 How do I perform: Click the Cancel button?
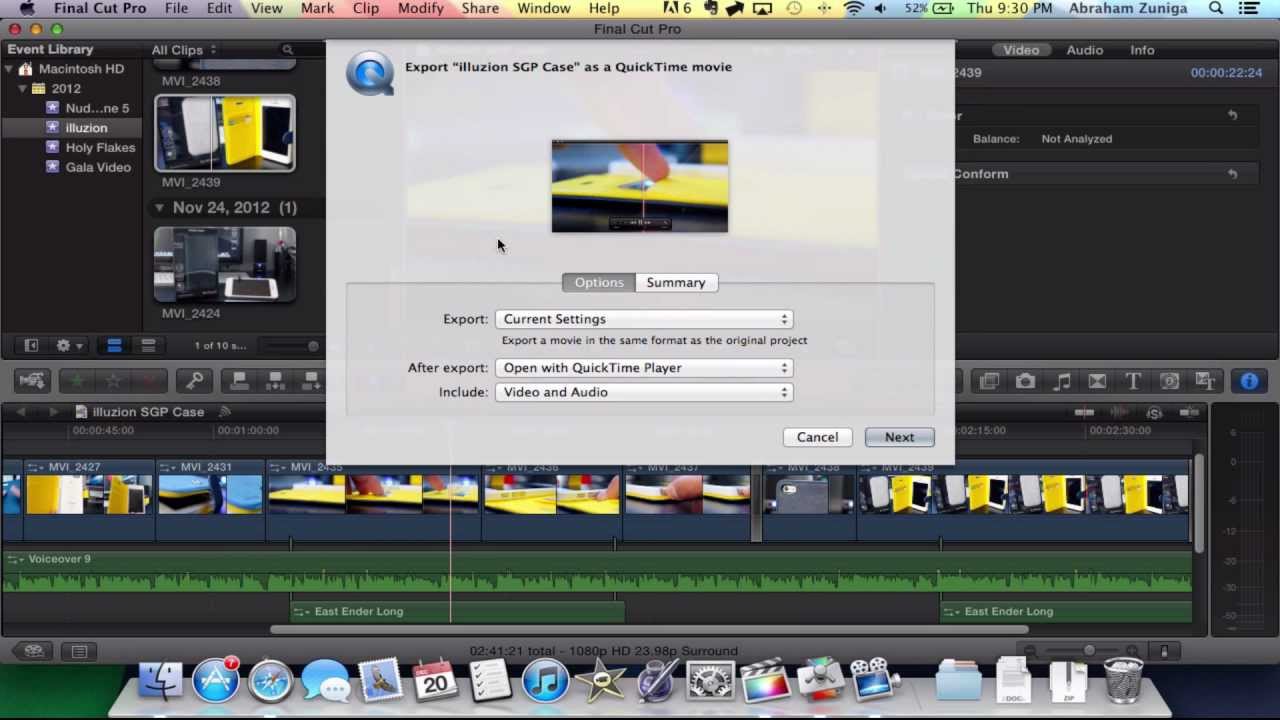[x=817, y=437]
